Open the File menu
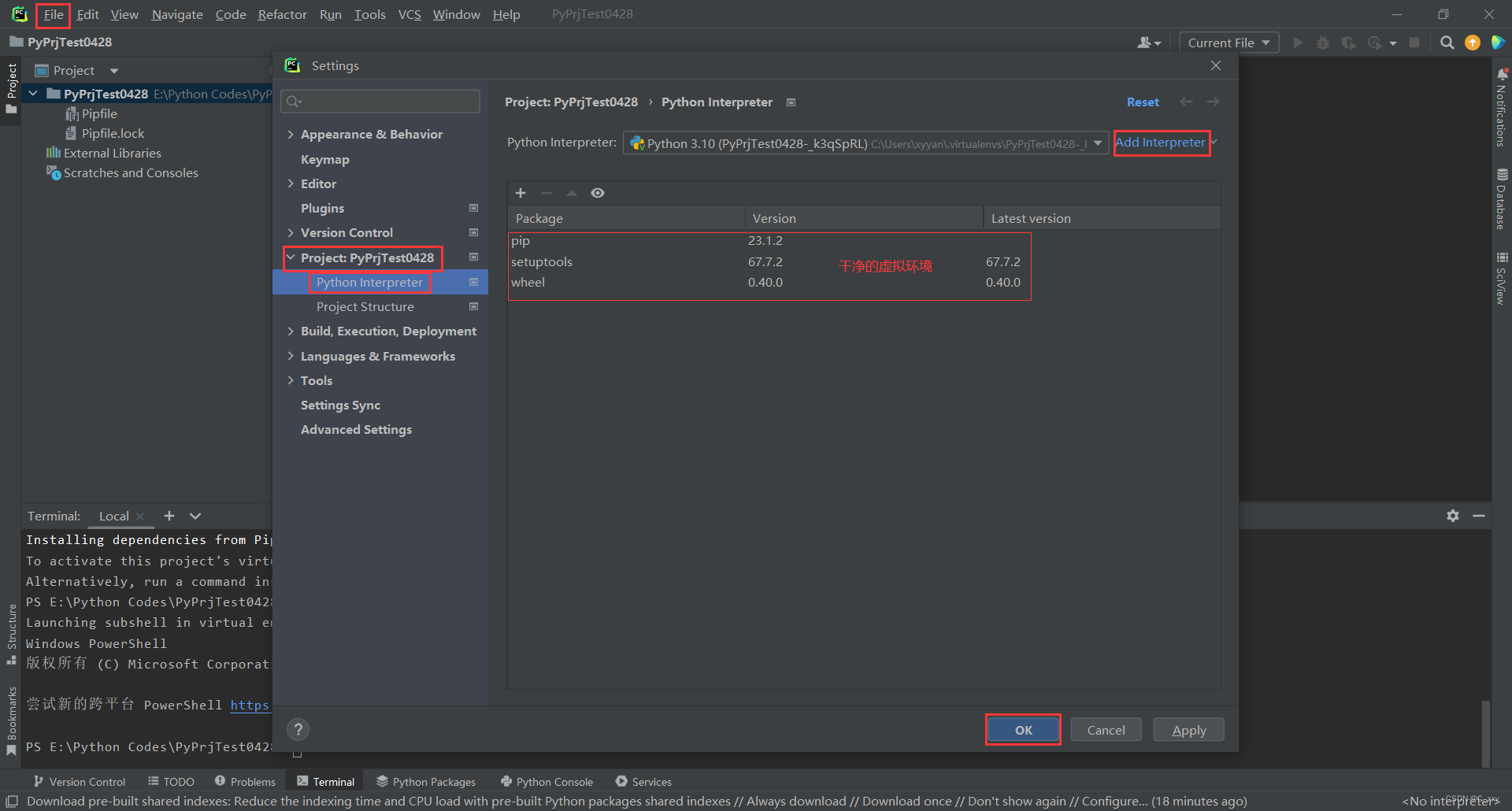The width and height of the screenshot is (1512, 811). pos(54,15)
